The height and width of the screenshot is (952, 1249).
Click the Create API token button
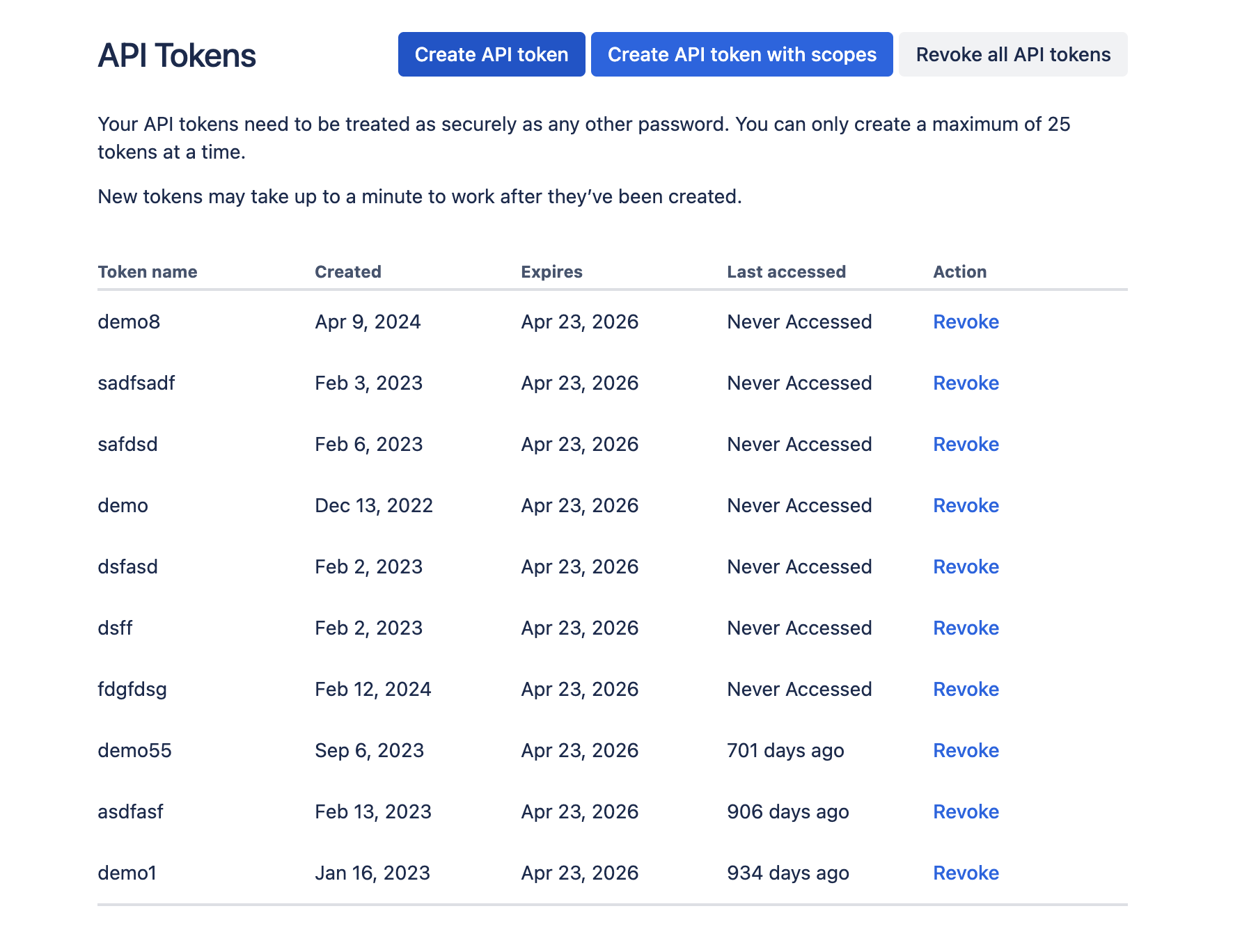click(x=492, y=54)
